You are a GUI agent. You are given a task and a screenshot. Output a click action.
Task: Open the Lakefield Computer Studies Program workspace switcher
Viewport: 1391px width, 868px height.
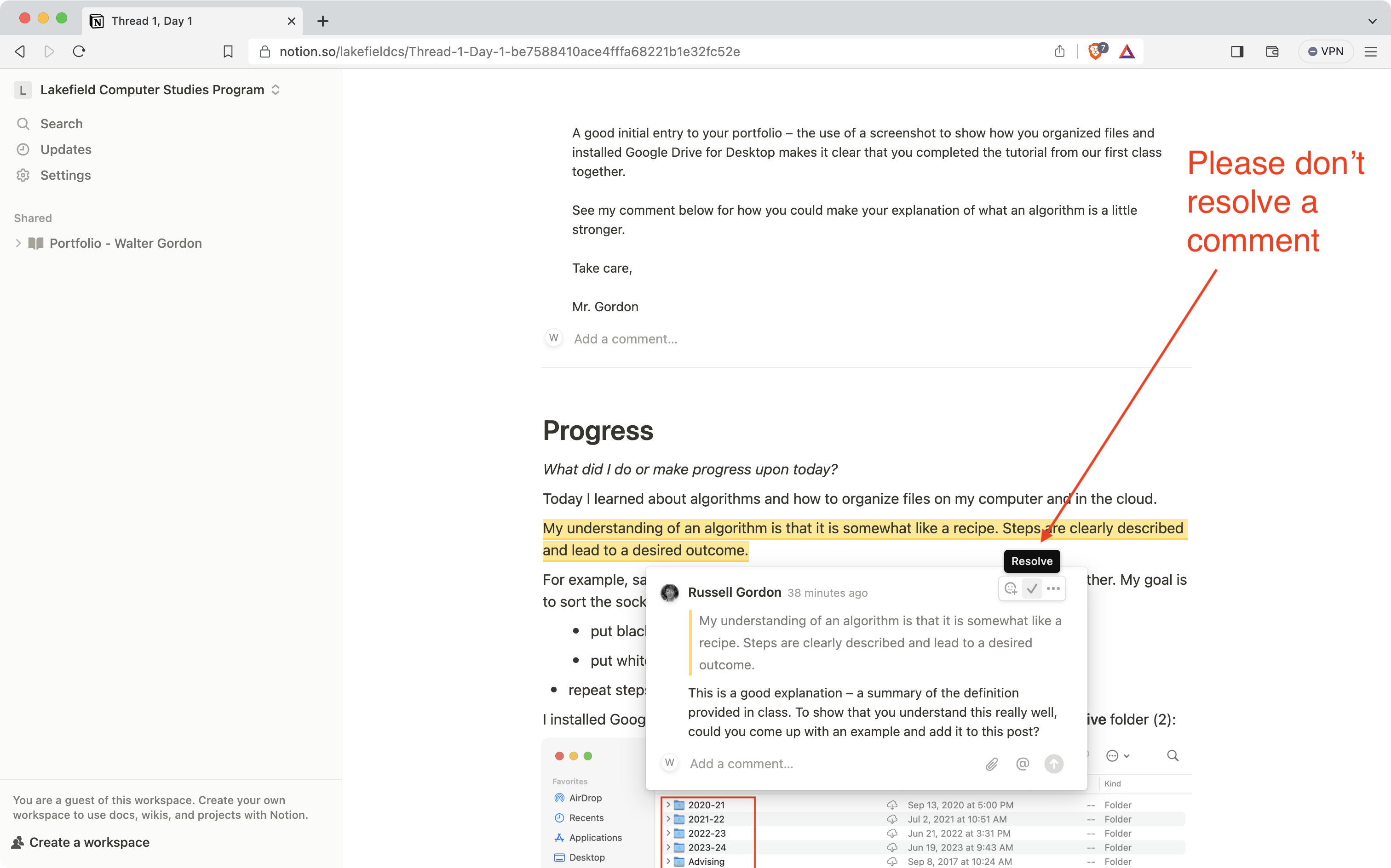coord(152,90)
